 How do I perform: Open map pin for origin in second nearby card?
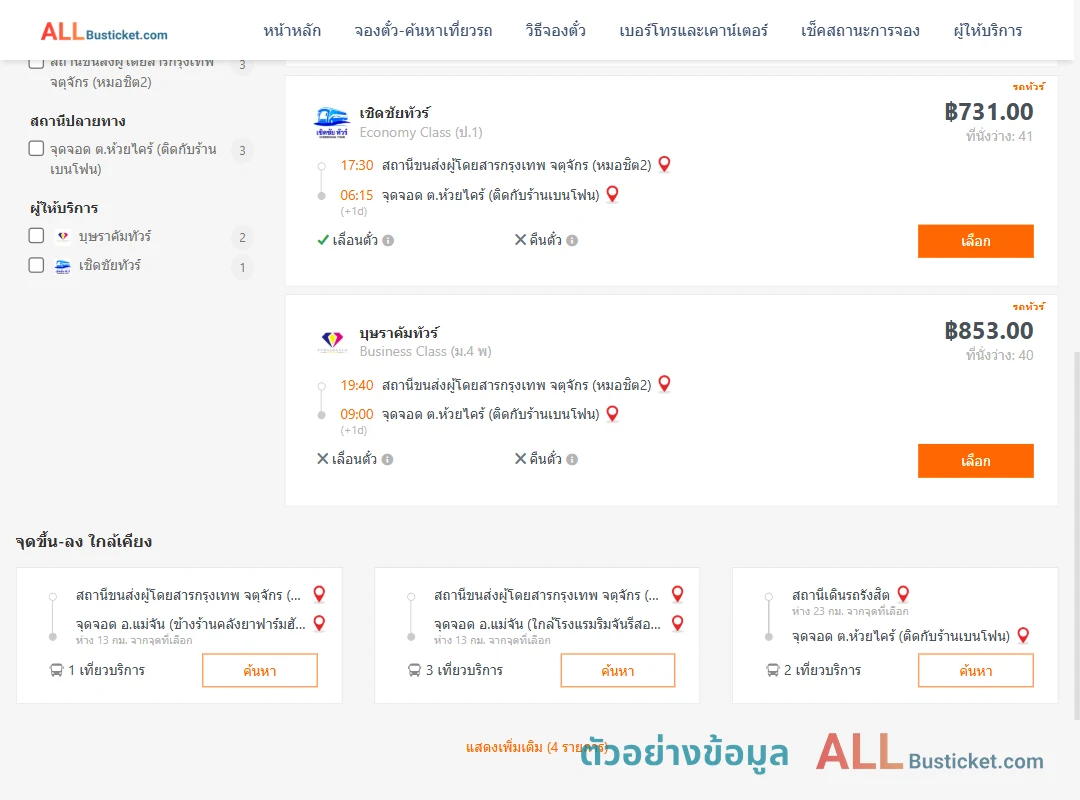click(677, 594)
